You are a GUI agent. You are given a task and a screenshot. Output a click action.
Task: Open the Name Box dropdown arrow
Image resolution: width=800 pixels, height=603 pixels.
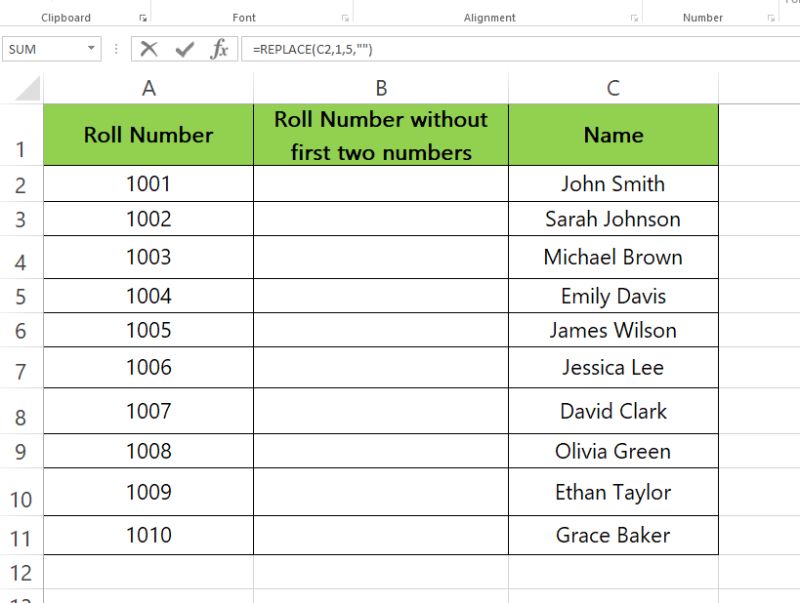[x=92, y=48]
